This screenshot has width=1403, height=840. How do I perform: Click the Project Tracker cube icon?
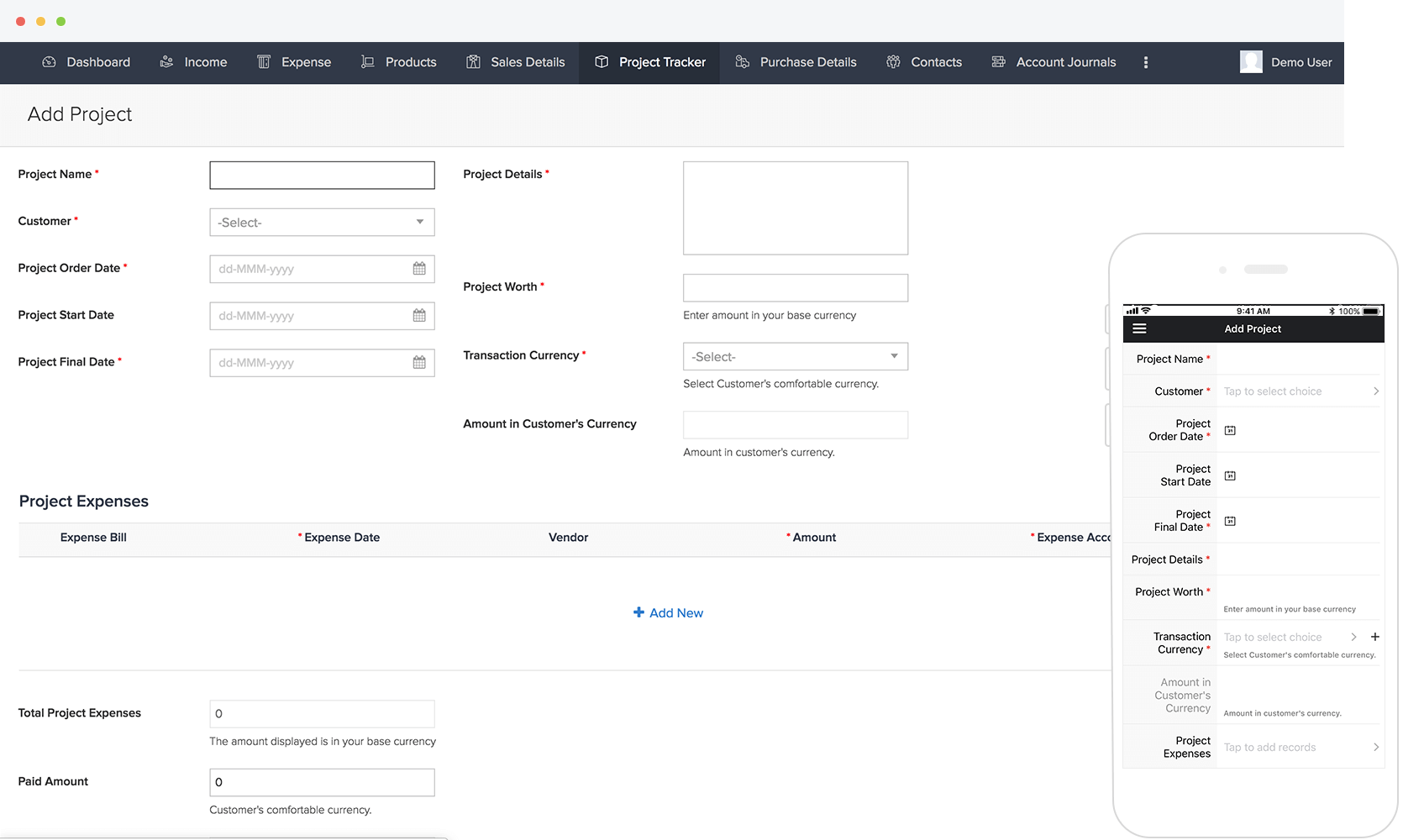(602, 62)
